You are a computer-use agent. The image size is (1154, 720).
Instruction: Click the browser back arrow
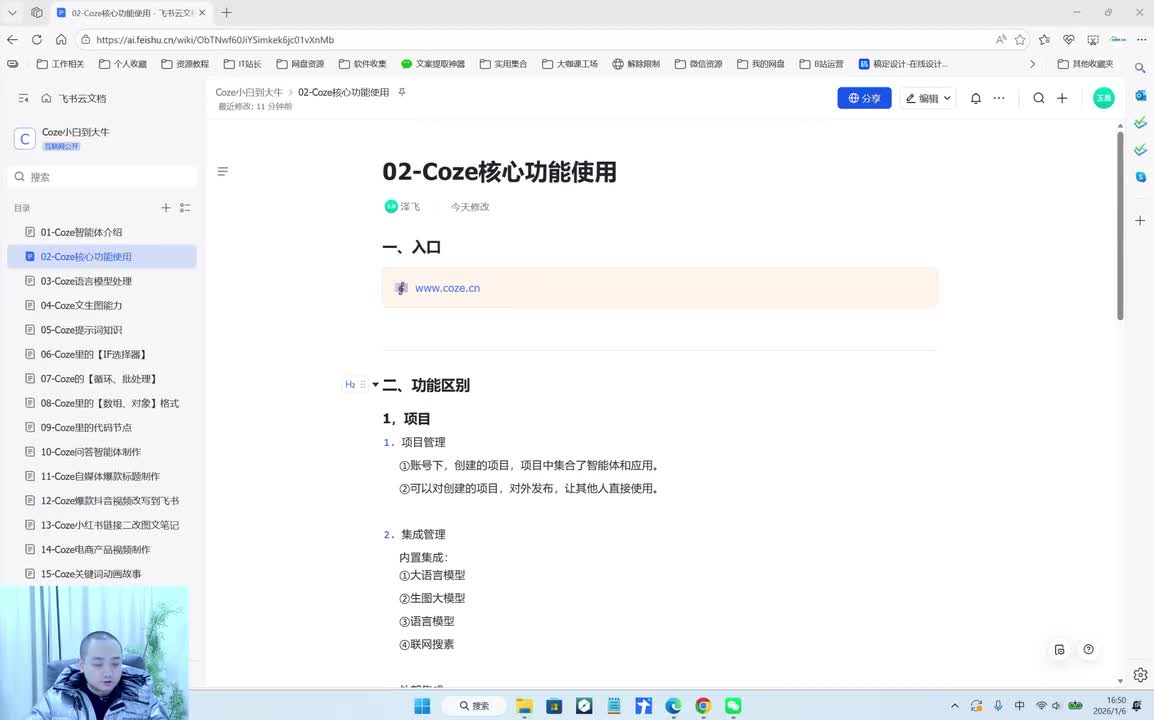click(13, 40)
